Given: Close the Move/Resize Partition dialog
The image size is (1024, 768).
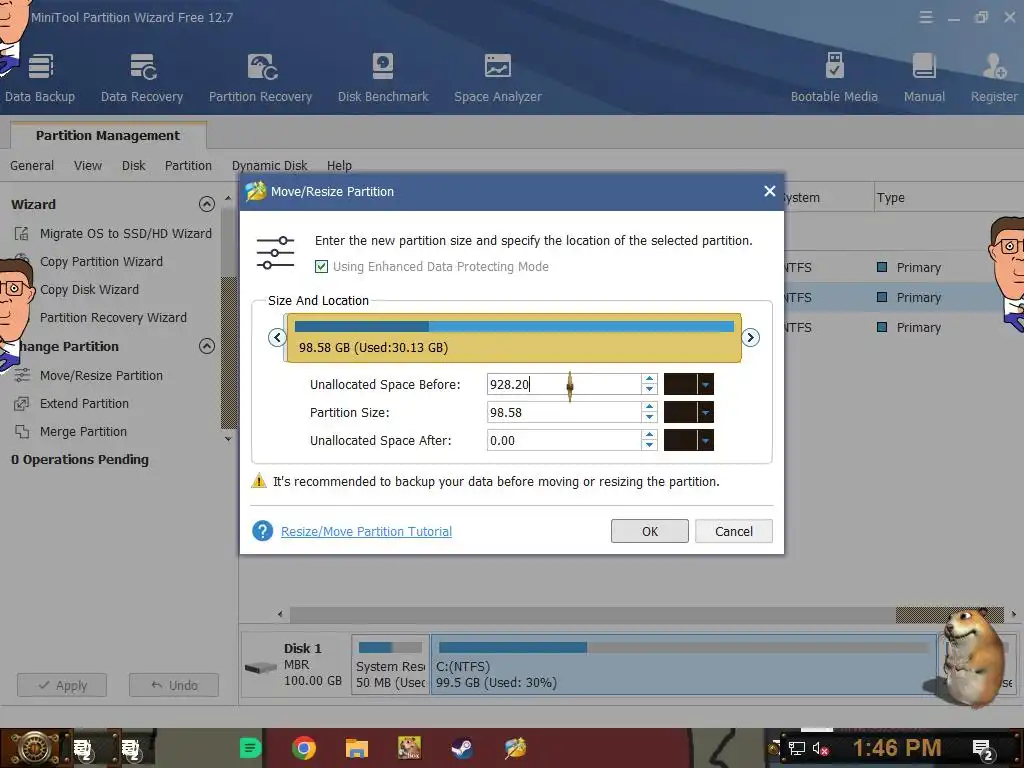Looking at the screenshot, I should pyautogui.click(x=769, y=191).
